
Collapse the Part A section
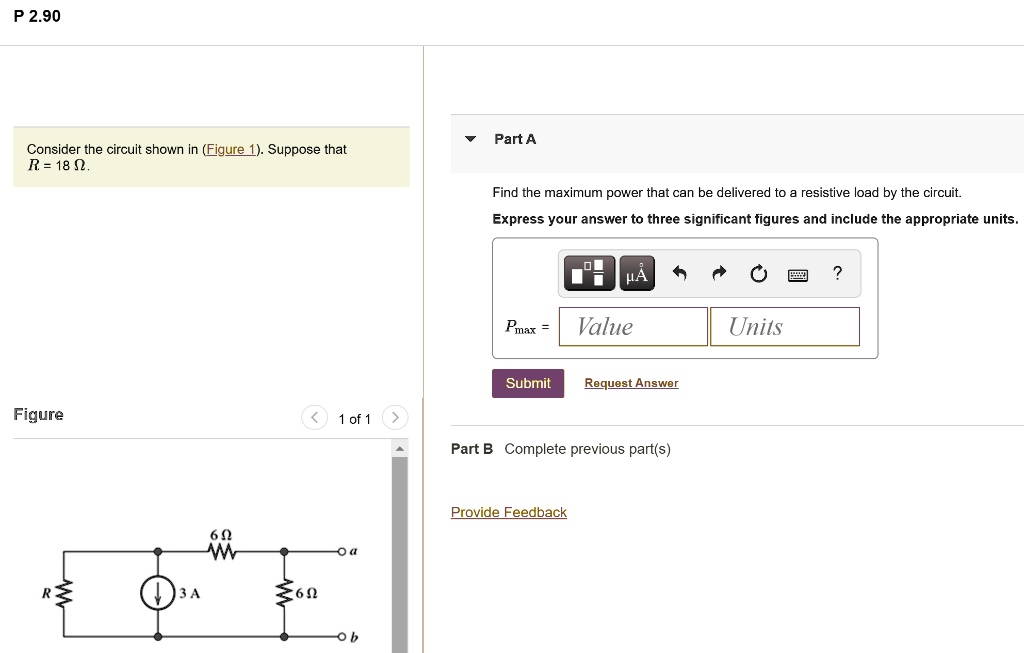[x=470, y=139]
